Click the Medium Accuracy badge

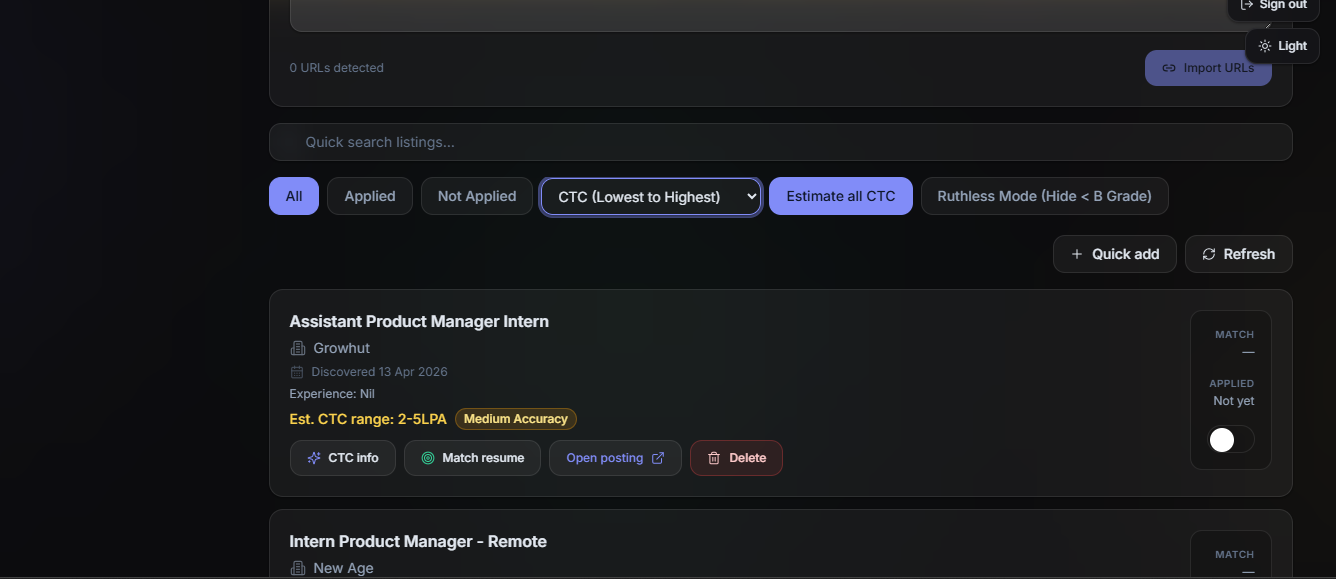pyautogui.click(x=516, y=419)
